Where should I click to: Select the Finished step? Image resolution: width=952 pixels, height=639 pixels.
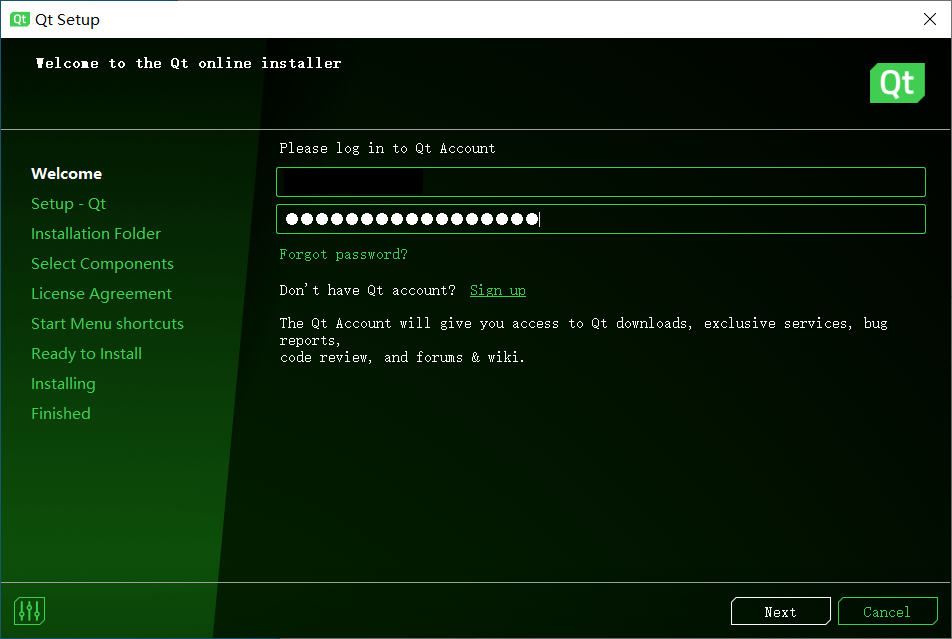[x=61, y=414]
